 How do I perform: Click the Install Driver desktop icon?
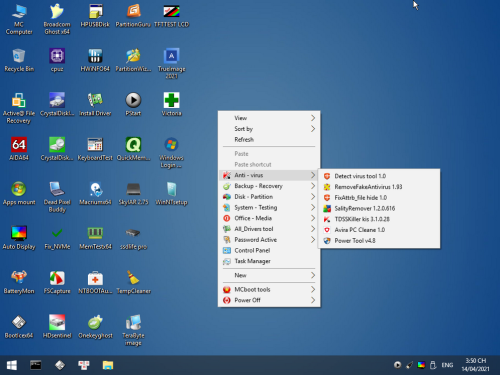(95, 105)
